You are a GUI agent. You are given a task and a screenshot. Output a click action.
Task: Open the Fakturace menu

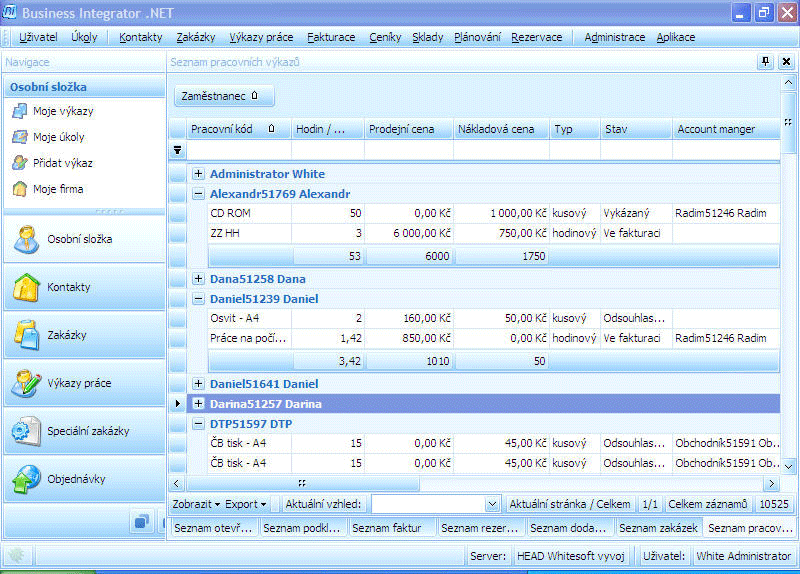331,37
